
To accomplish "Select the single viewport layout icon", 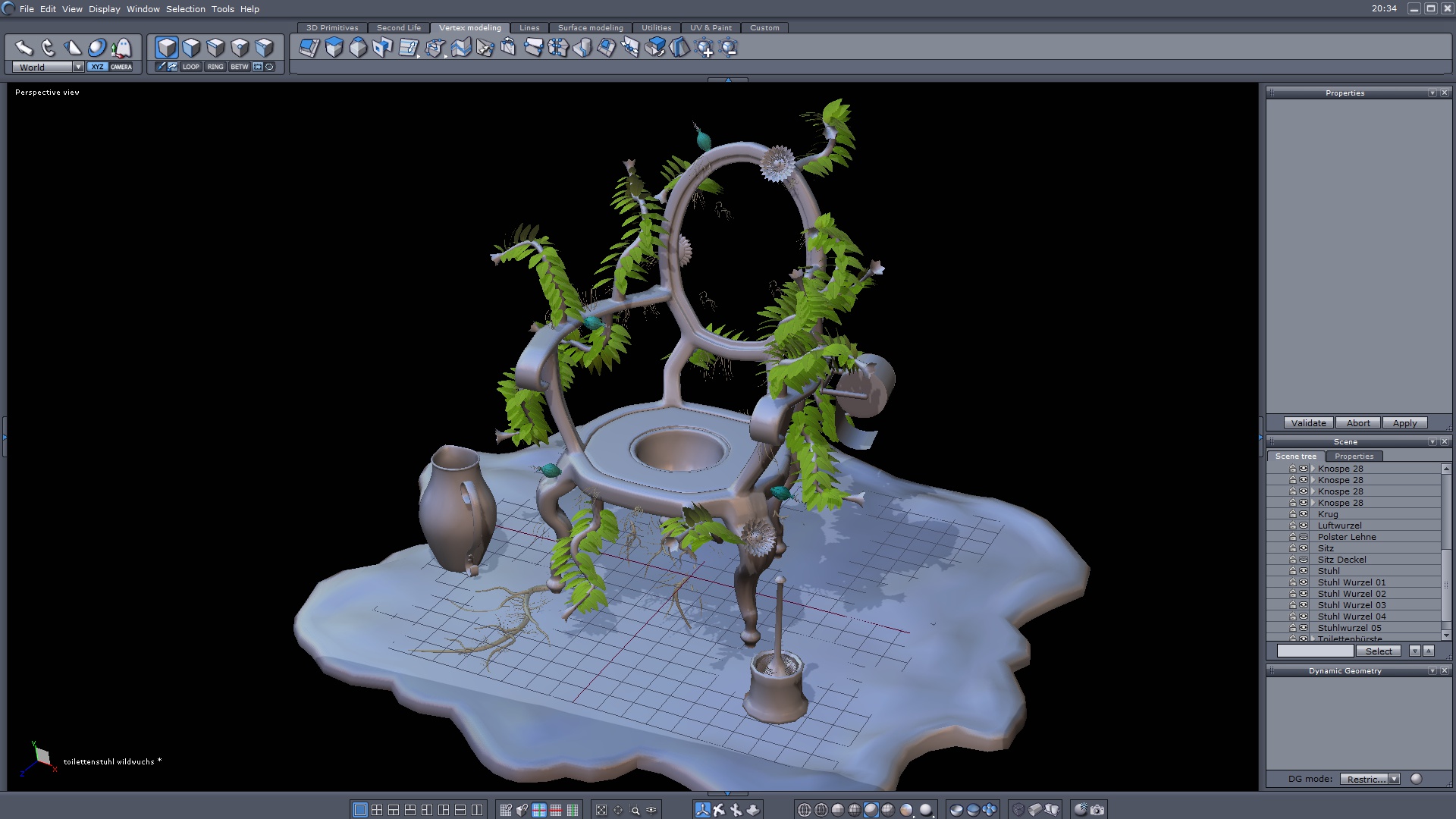I will tap(360, 810).
